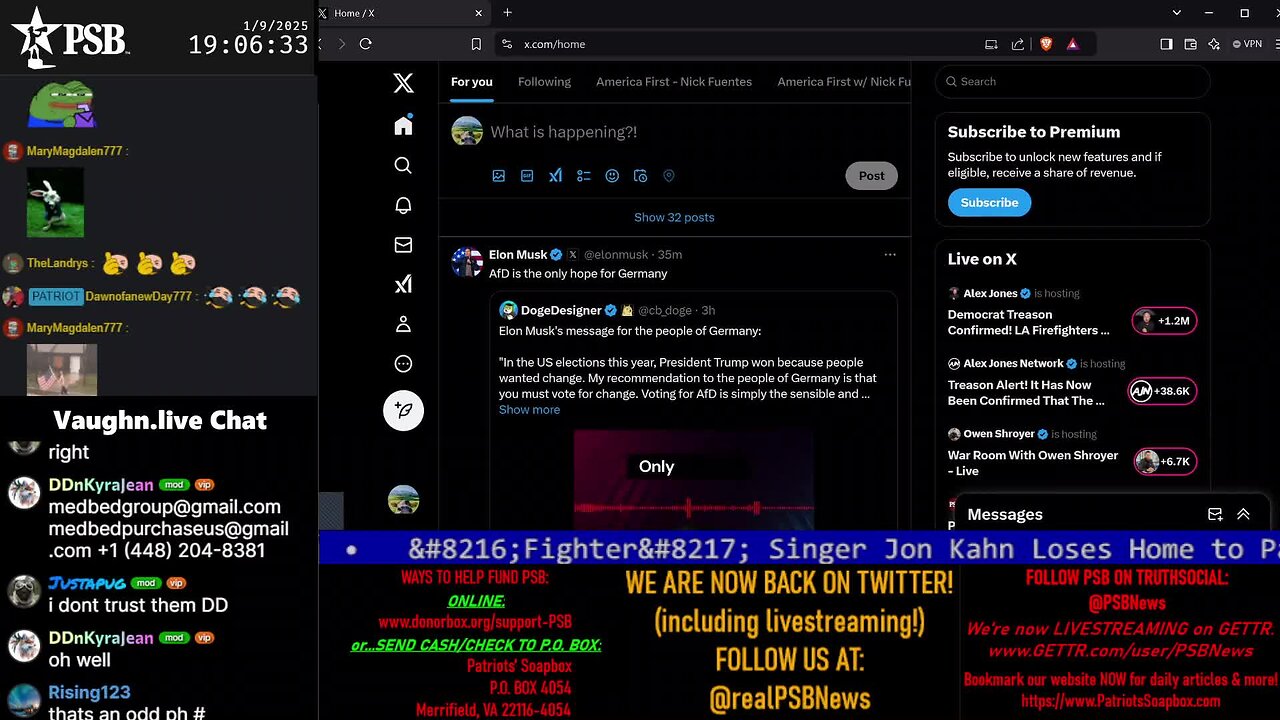
Task: Click the +6.7K listeners badge
Action: pos(1165,461)
